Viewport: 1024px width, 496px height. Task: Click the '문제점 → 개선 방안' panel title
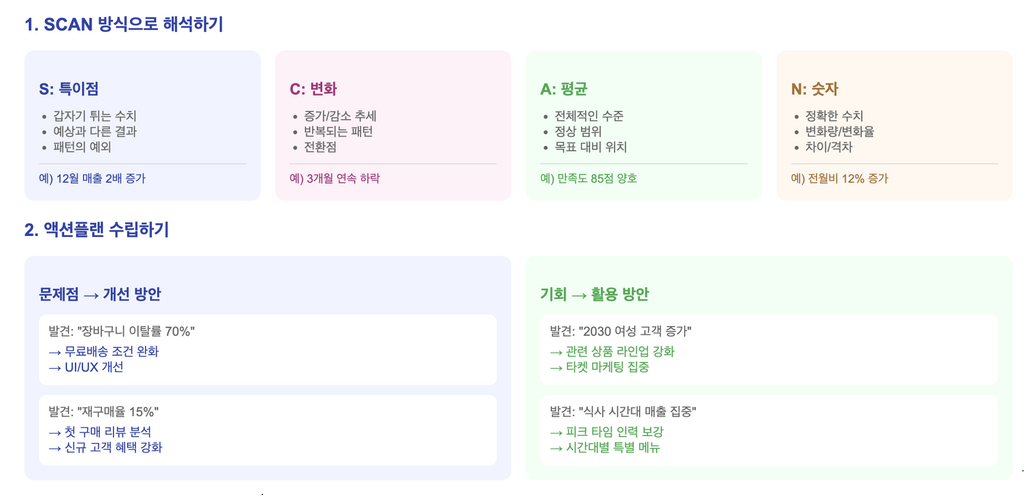[100, 294]
